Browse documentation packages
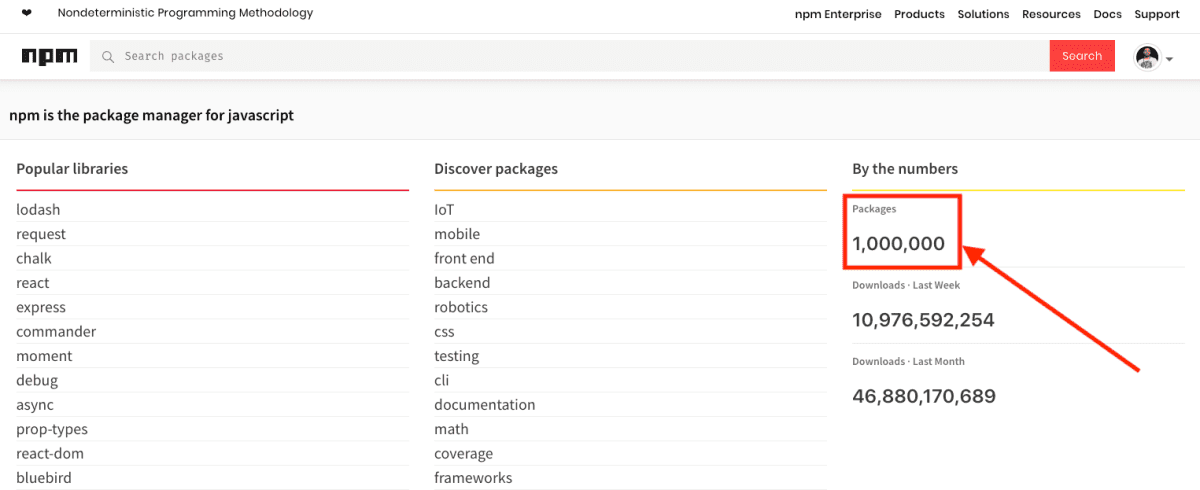1200x490 pixels. point(484,405)
